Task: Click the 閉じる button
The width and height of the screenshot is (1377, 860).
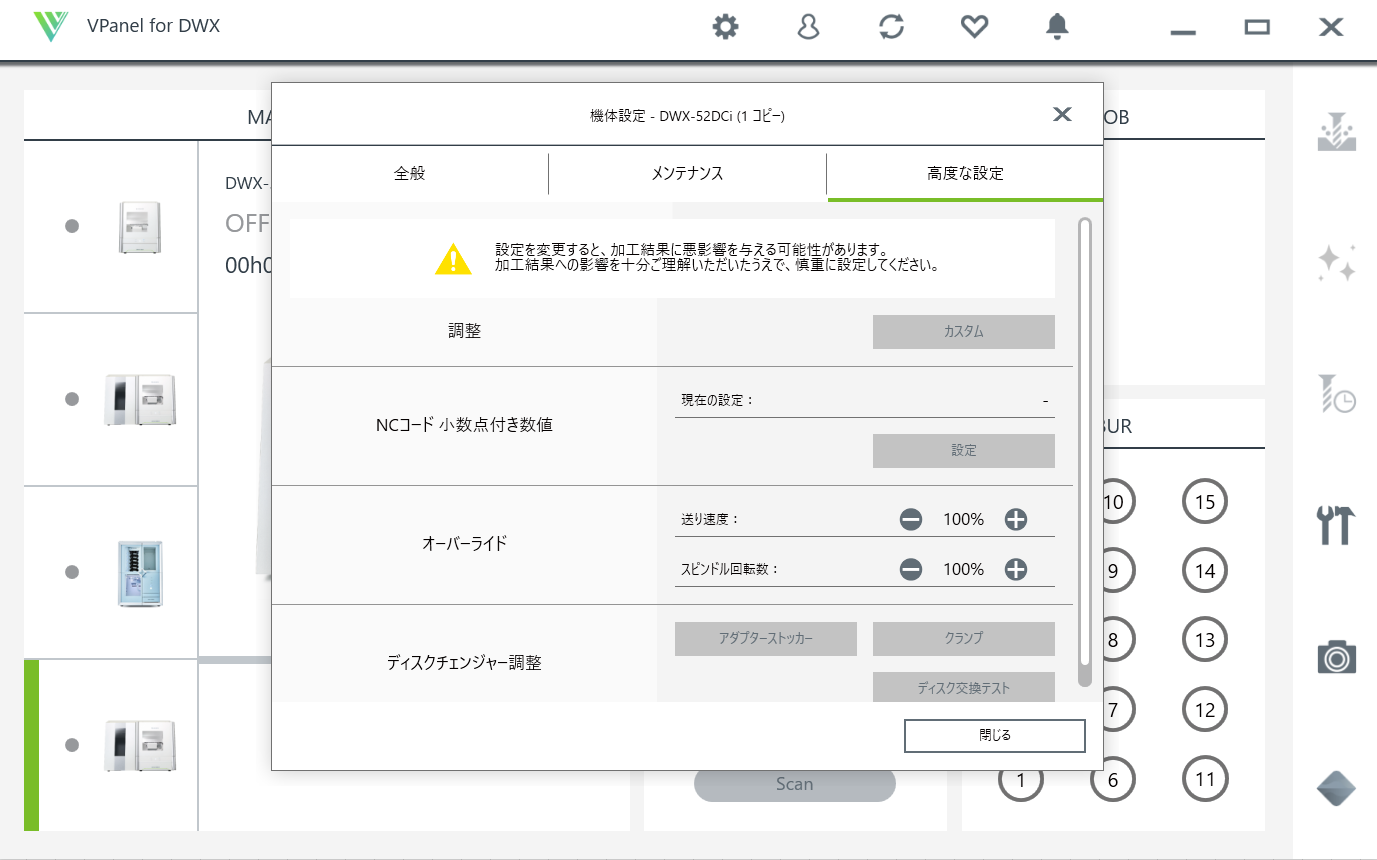Action: (x=994, y=735)
